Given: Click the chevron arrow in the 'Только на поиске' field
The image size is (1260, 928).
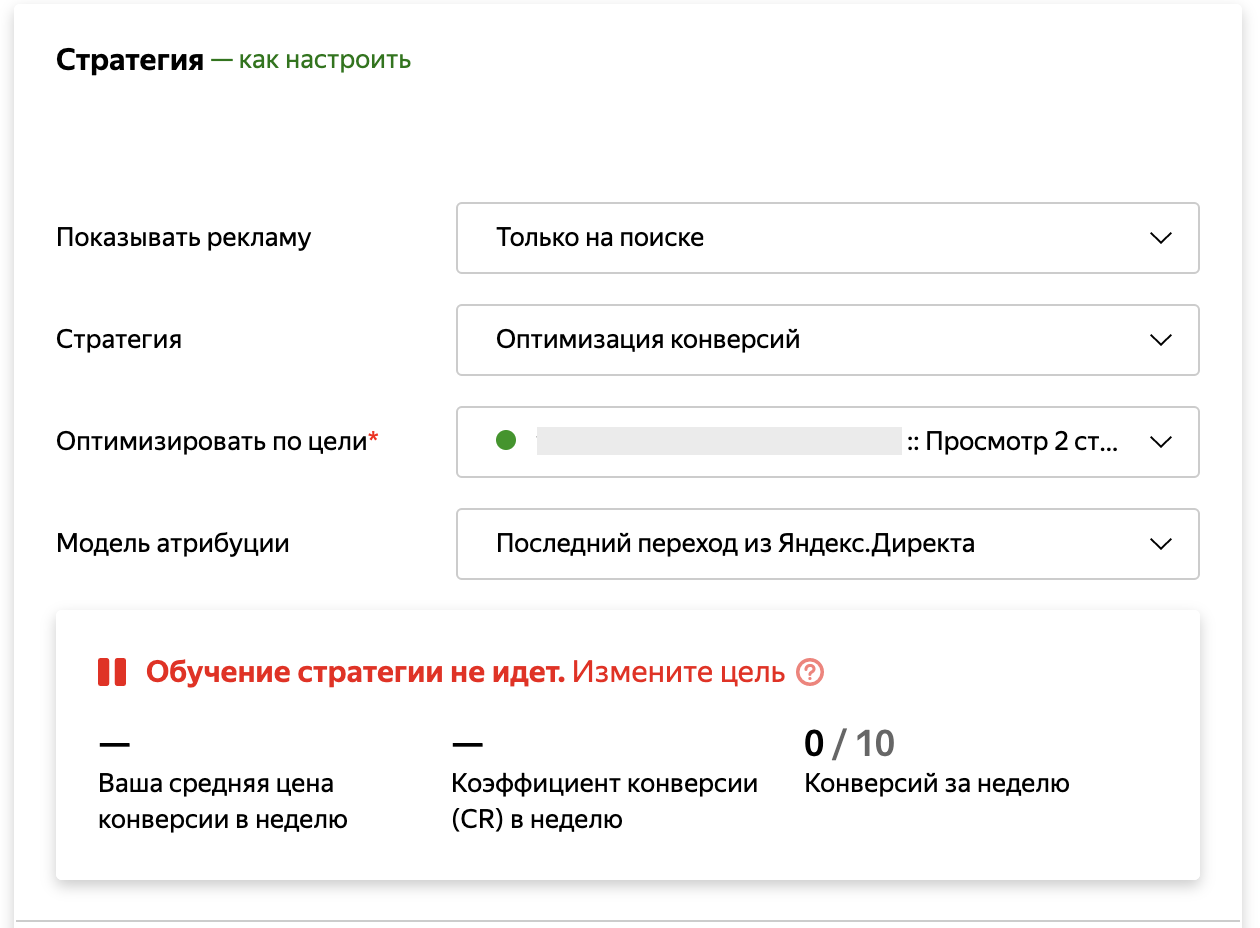Looking at the screenshot, I should tap(1160, 238).
